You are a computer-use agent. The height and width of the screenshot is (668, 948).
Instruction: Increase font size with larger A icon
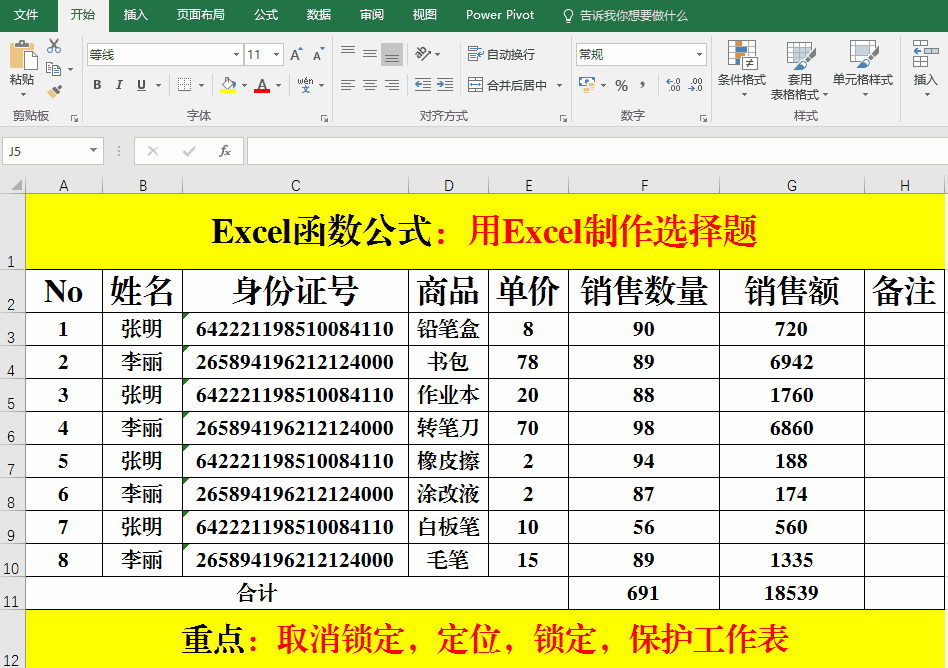coord(296,55)
